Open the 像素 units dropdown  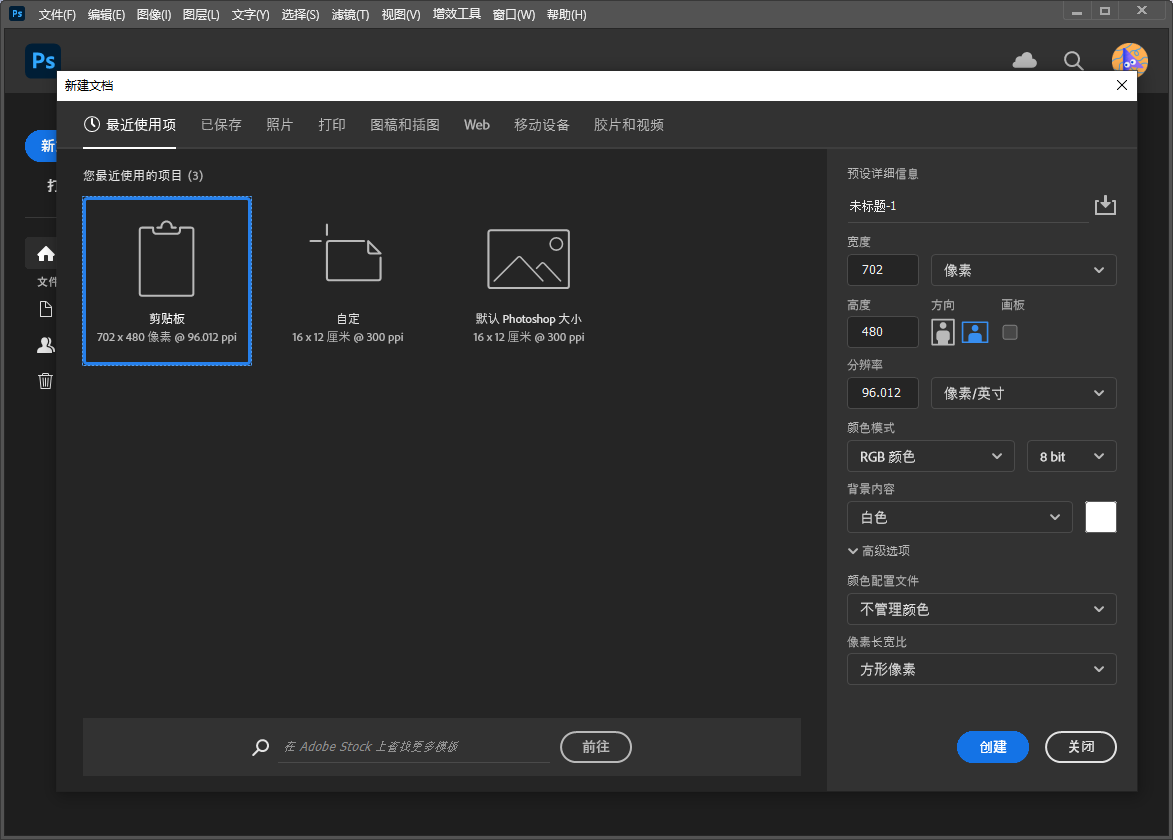(x=1022, y=269)
